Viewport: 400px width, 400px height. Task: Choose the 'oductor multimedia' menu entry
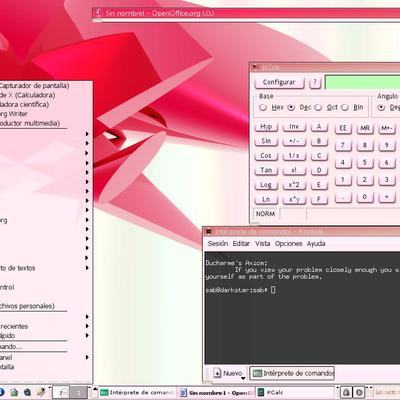point(30,123)
